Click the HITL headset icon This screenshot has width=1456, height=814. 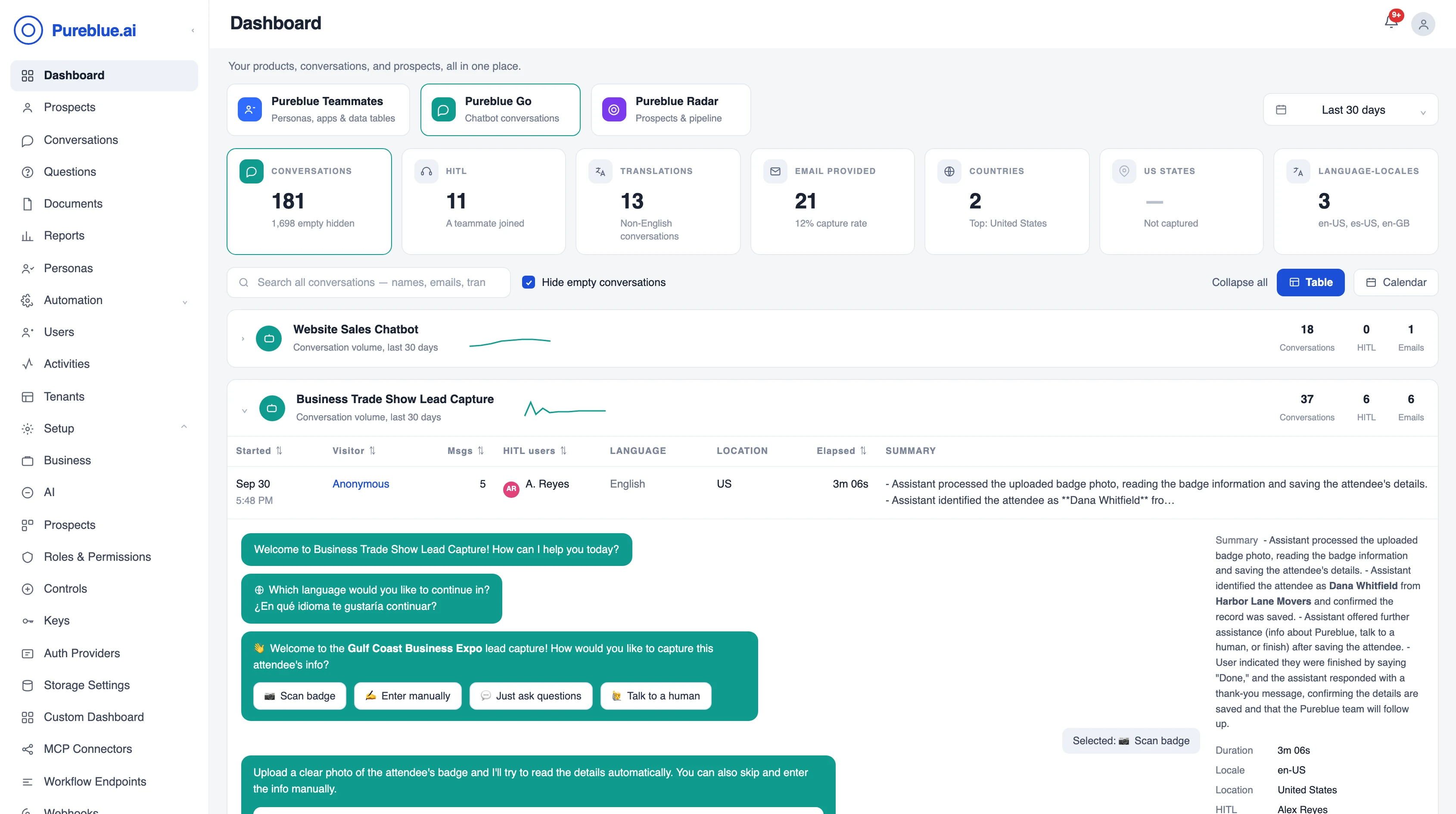pyautogui.click(x=426, y=171)
